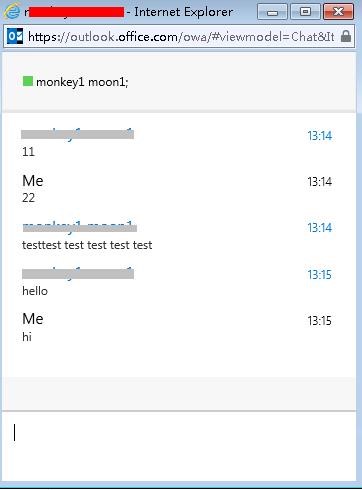362x490 pixels.
Task: Close the Internet Explorer chat window
Action: pos(338,12)
